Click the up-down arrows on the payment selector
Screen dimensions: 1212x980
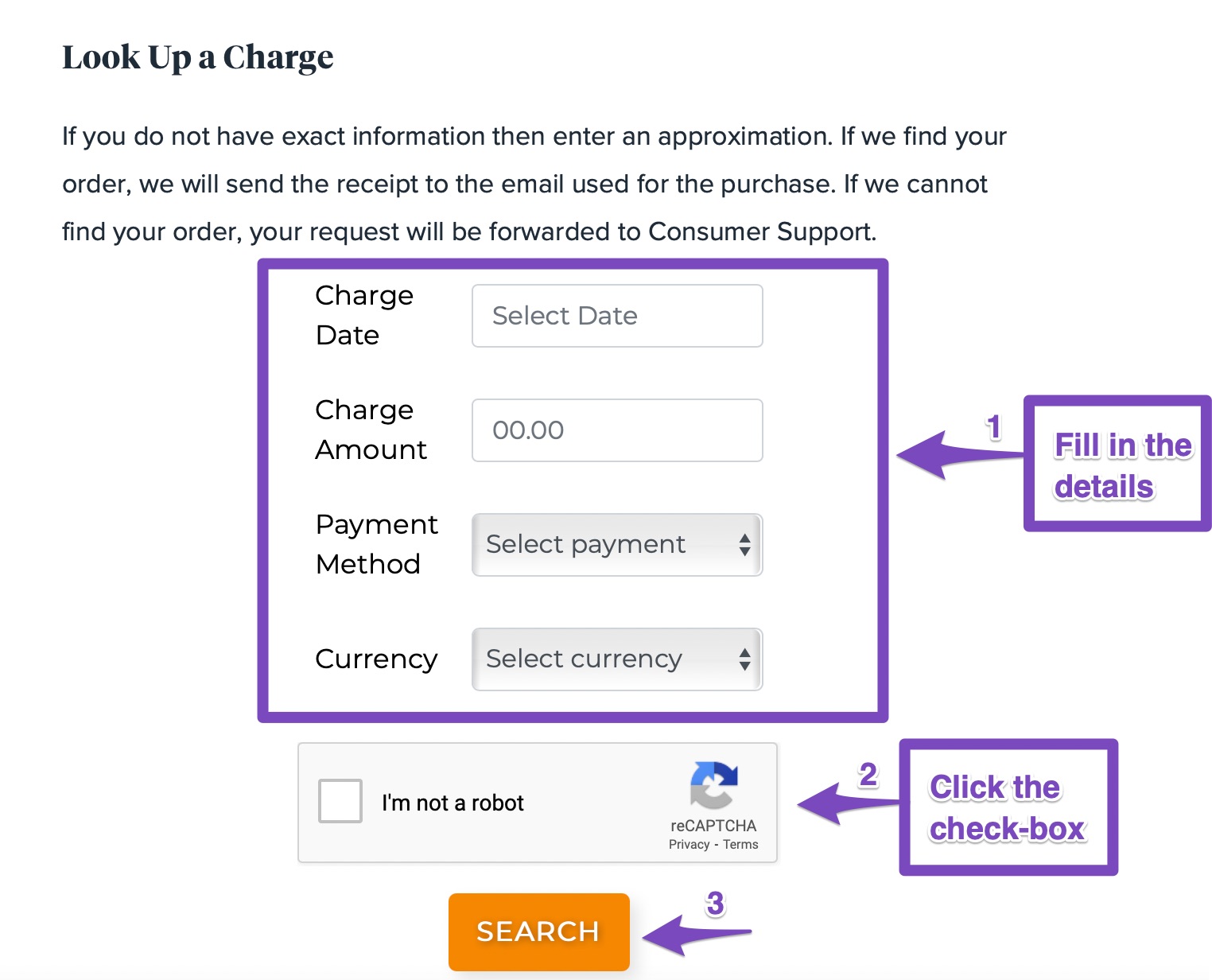[744, 545]
